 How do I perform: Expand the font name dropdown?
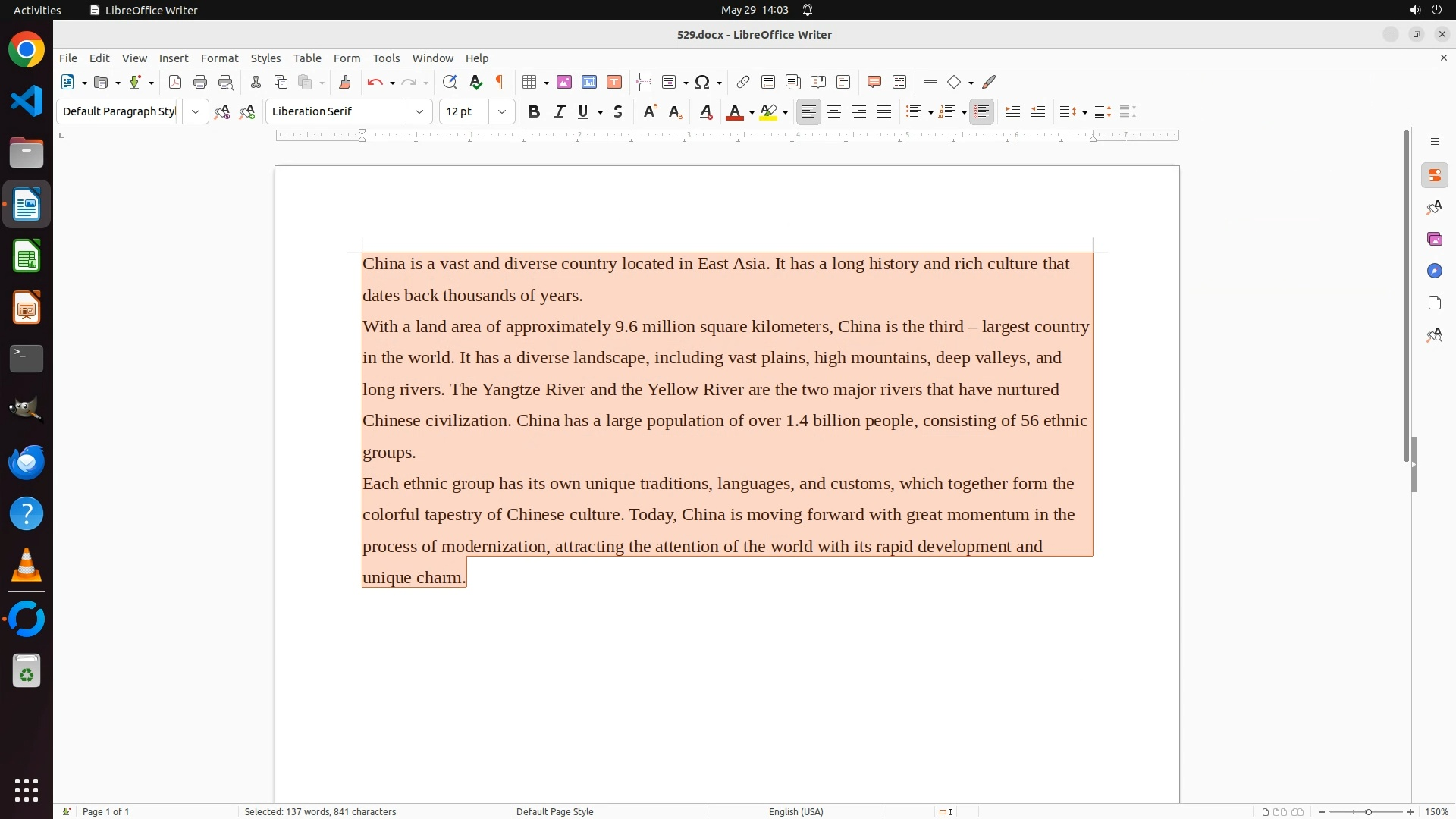[419, 112]
